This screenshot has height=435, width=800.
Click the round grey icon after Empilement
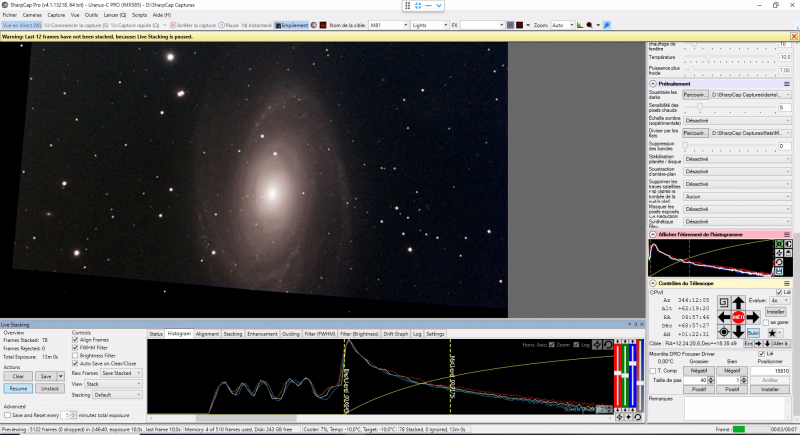tap(314, 25)
